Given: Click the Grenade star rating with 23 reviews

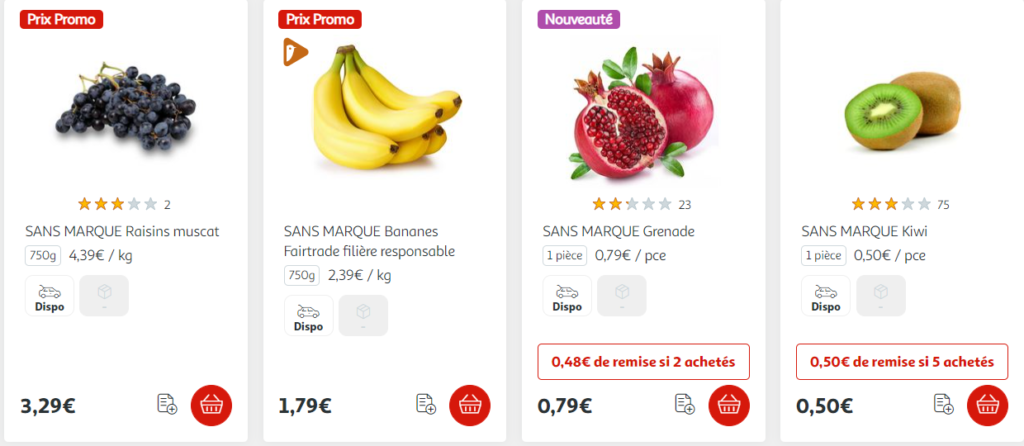Looking at the screenshot, I should coord(632,204).
